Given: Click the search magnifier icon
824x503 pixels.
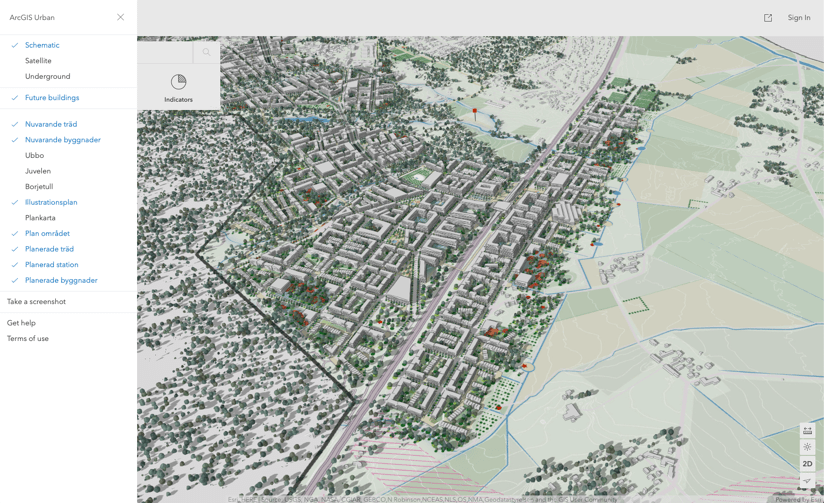Looking at the screenshot, I should click(x=206, y=52).
